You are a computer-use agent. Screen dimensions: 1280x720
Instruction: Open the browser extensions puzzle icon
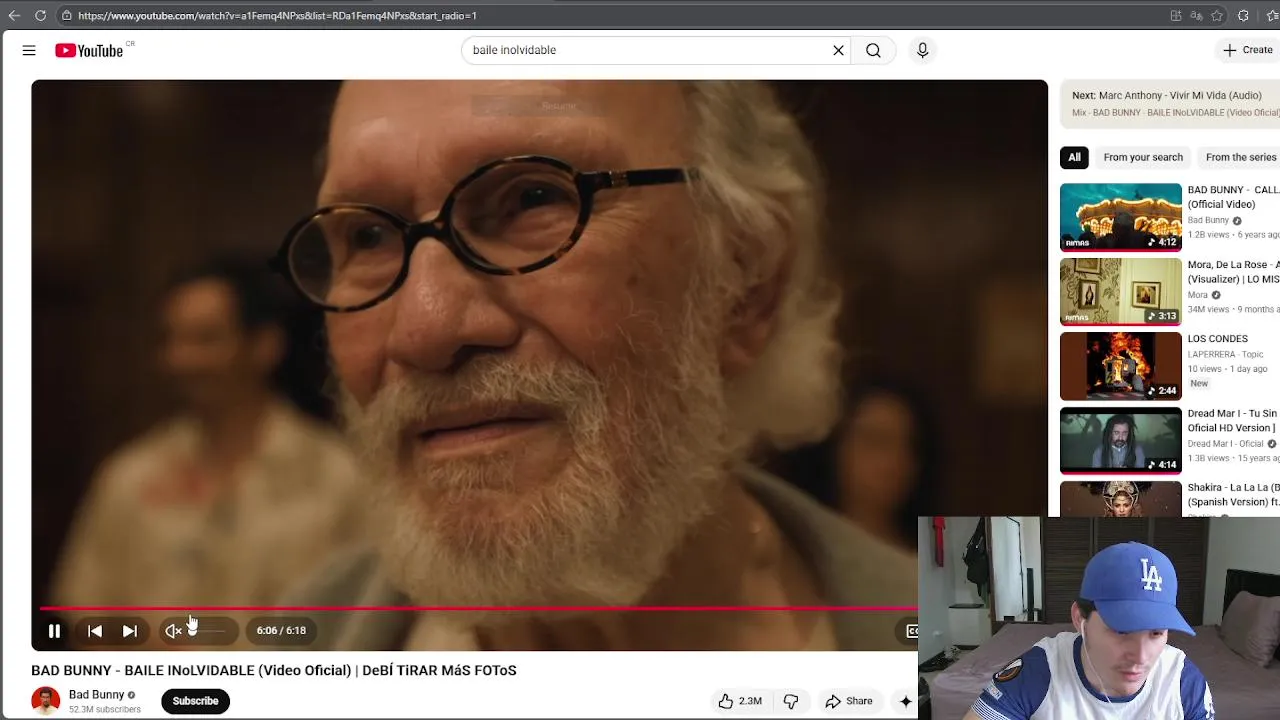pyautogui.click(x=1243, y=15)
